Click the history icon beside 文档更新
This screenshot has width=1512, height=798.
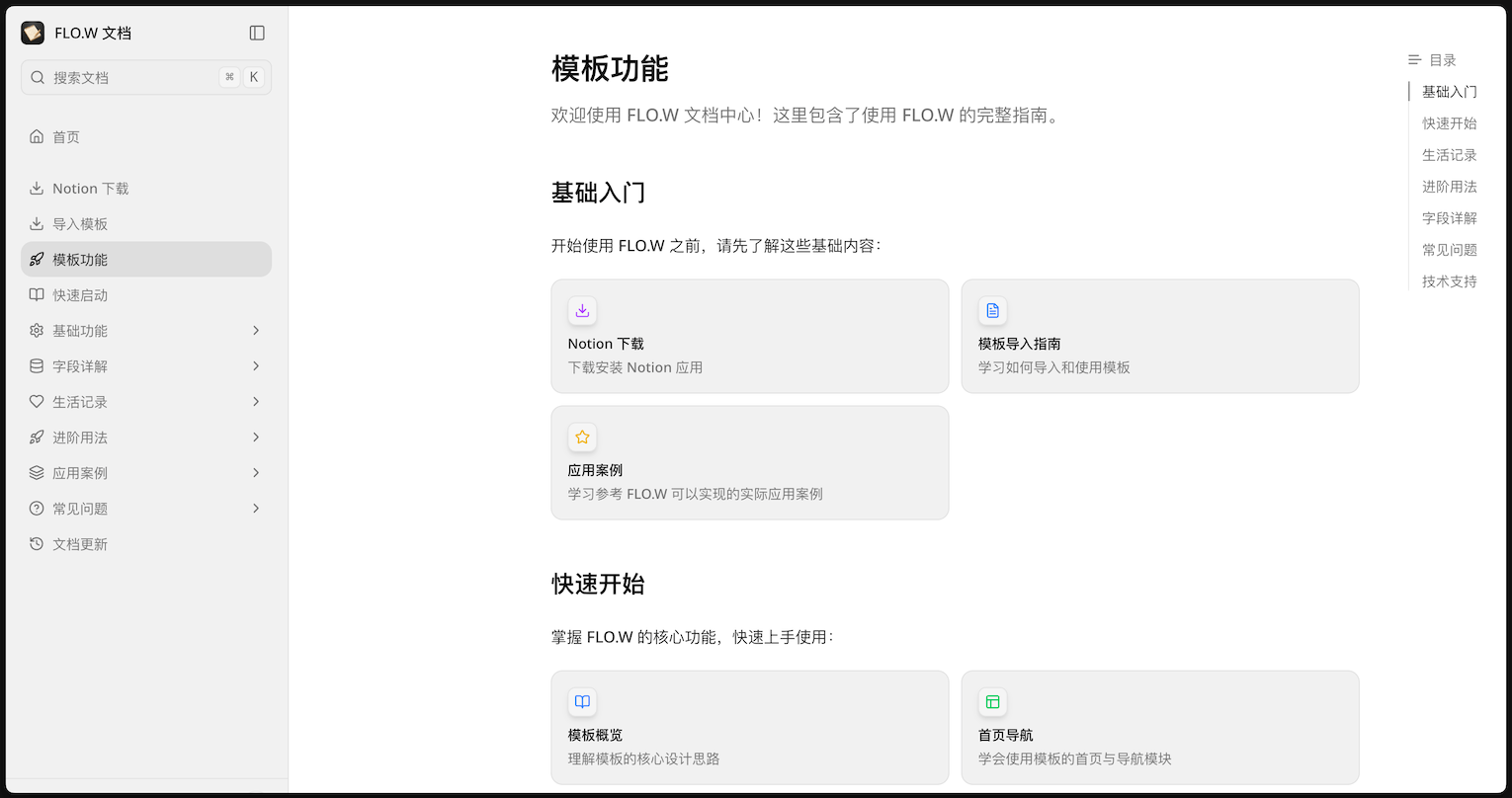coord(37,543)
